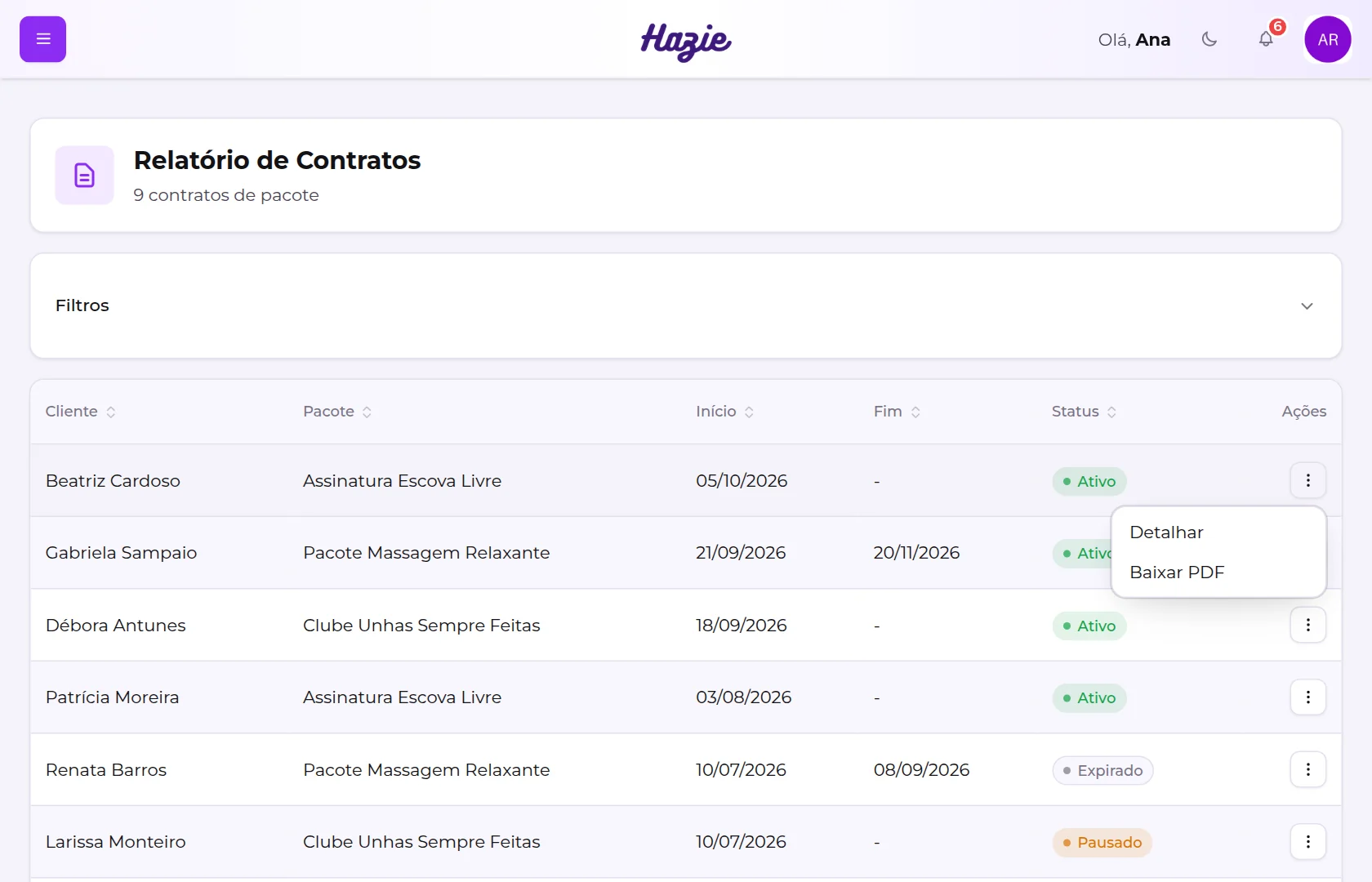The image size is (1372, 882).
Task: Click Assinatura Escova Livre in Beatriz row
Action: tap(402, 481)
